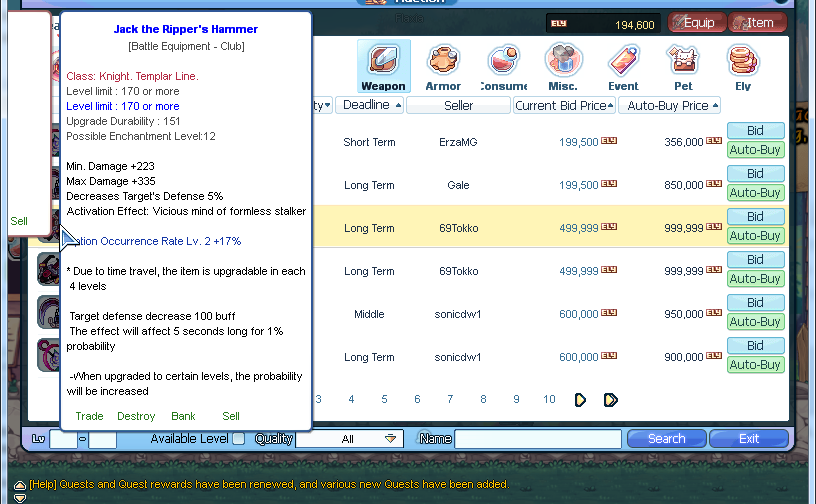Viewport: 816px width, 504px height.
Task: Go to page 7
Action: point(450,399)
